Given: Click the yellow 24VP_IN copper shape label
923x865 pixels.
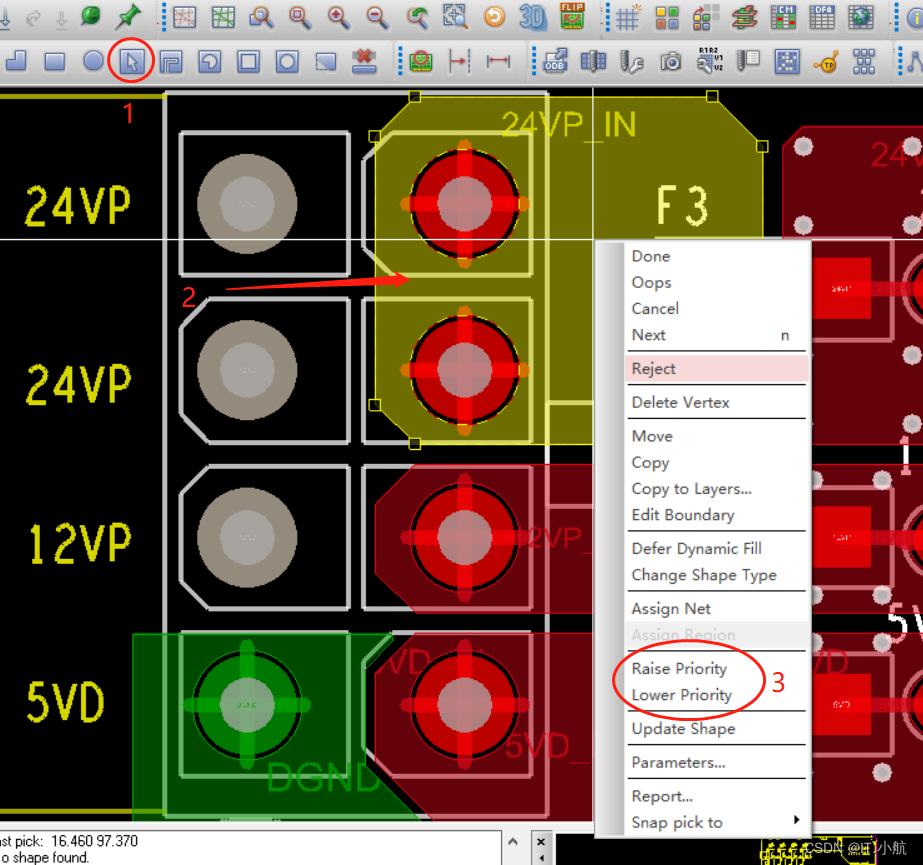Looking at the screenshot, I should pyautogui.click(x=568, y=124).
